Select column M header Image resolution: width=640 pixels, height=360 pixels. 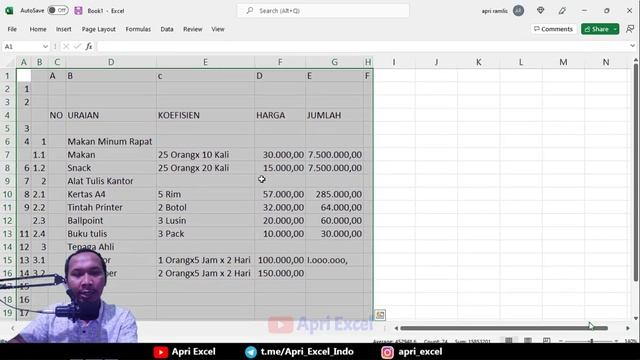point(563,62)
